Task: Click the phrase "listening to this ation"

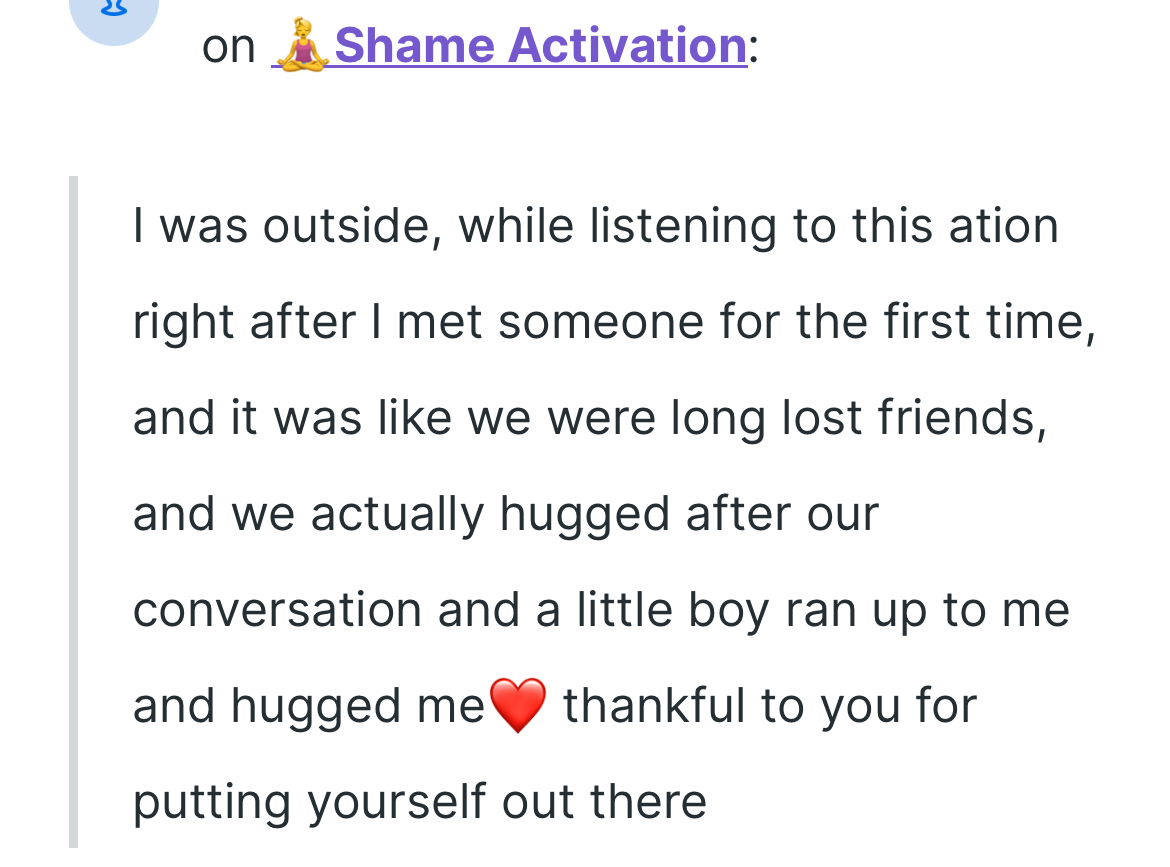Action: pyautogui.click(x=823, y=226)
